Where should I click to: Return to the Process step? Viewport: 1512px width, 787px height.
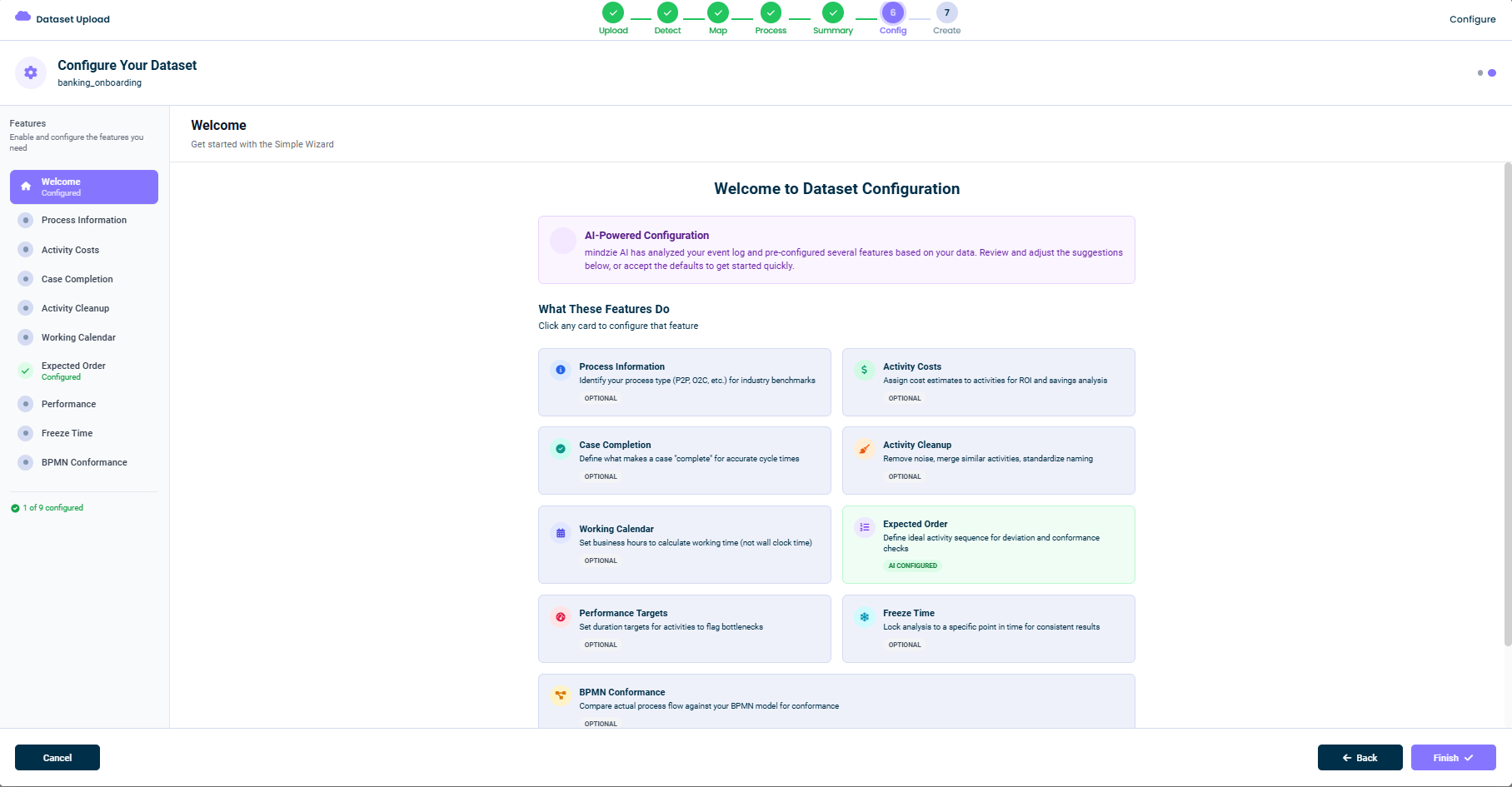[771, 18]
